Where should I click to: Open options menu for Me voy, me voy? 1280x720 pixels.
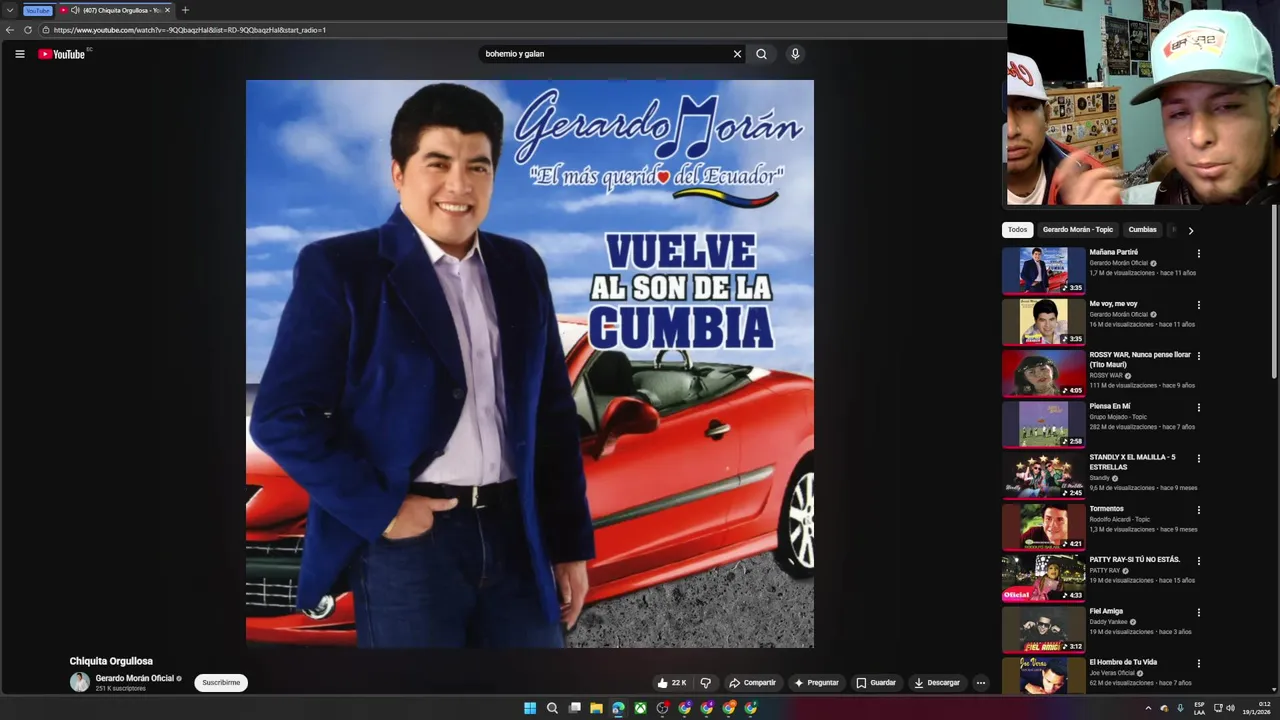point(1198,305)
